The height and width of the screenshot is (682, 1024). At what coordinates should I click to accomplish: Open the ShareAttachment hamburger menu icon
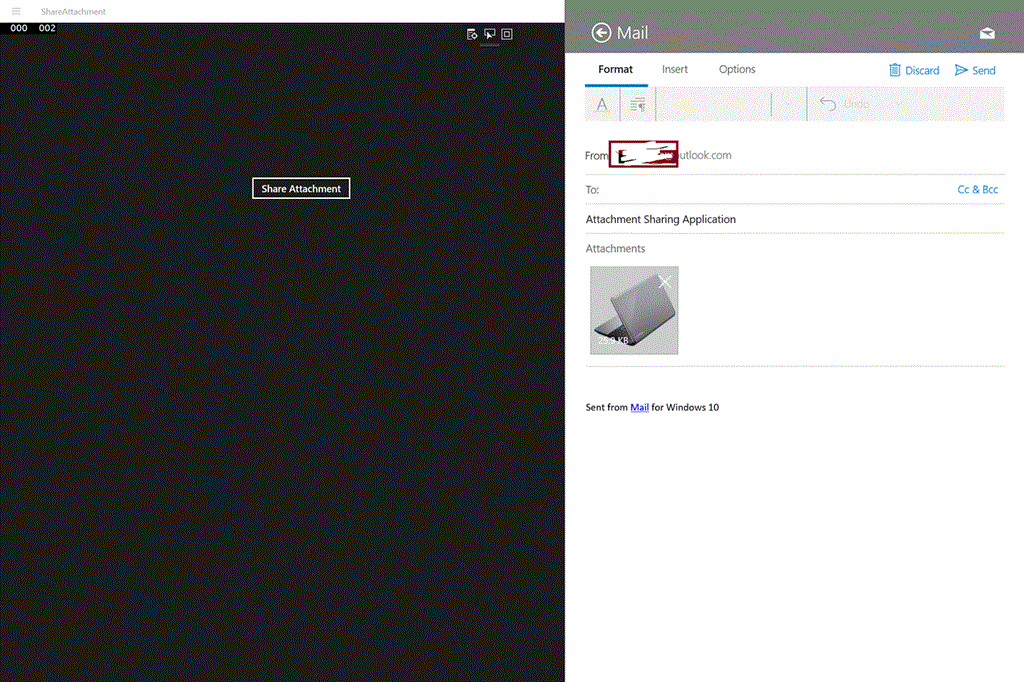tap(16, 11)
